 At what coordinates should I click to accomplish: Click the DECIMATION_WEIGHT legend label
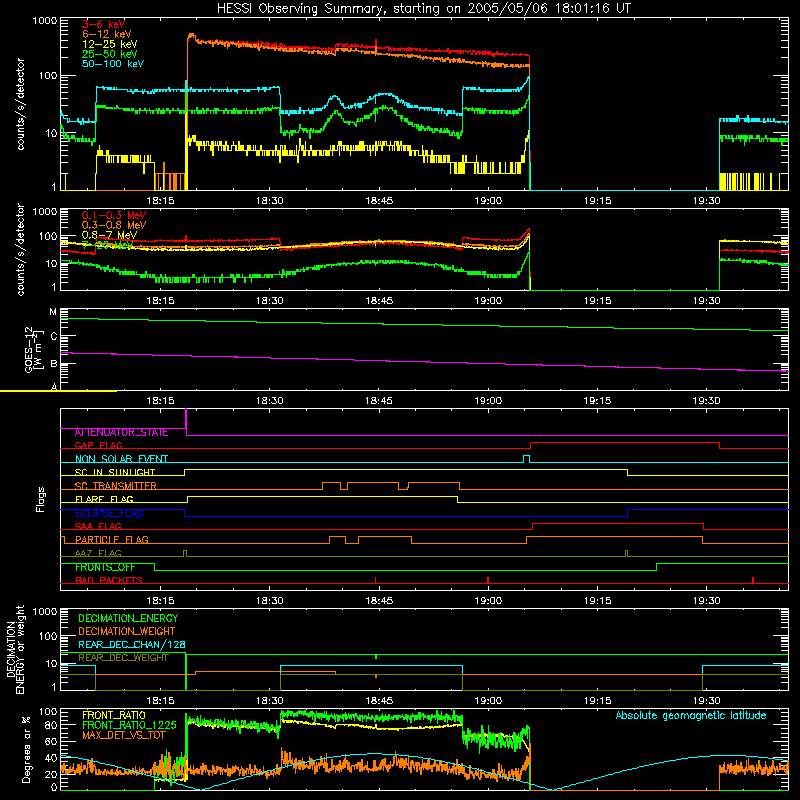pyautogui.click(x=127, y=632)
